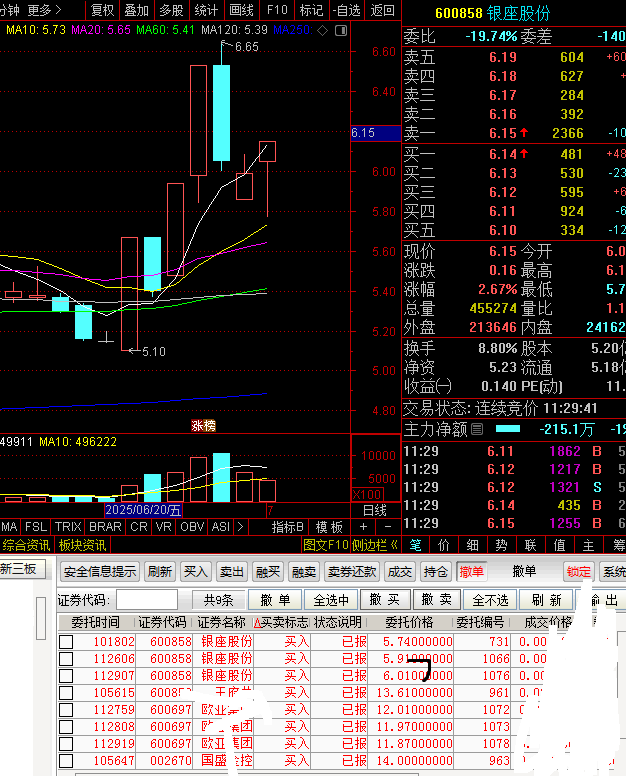Click the 卖券还款 button

pos(352,572)
